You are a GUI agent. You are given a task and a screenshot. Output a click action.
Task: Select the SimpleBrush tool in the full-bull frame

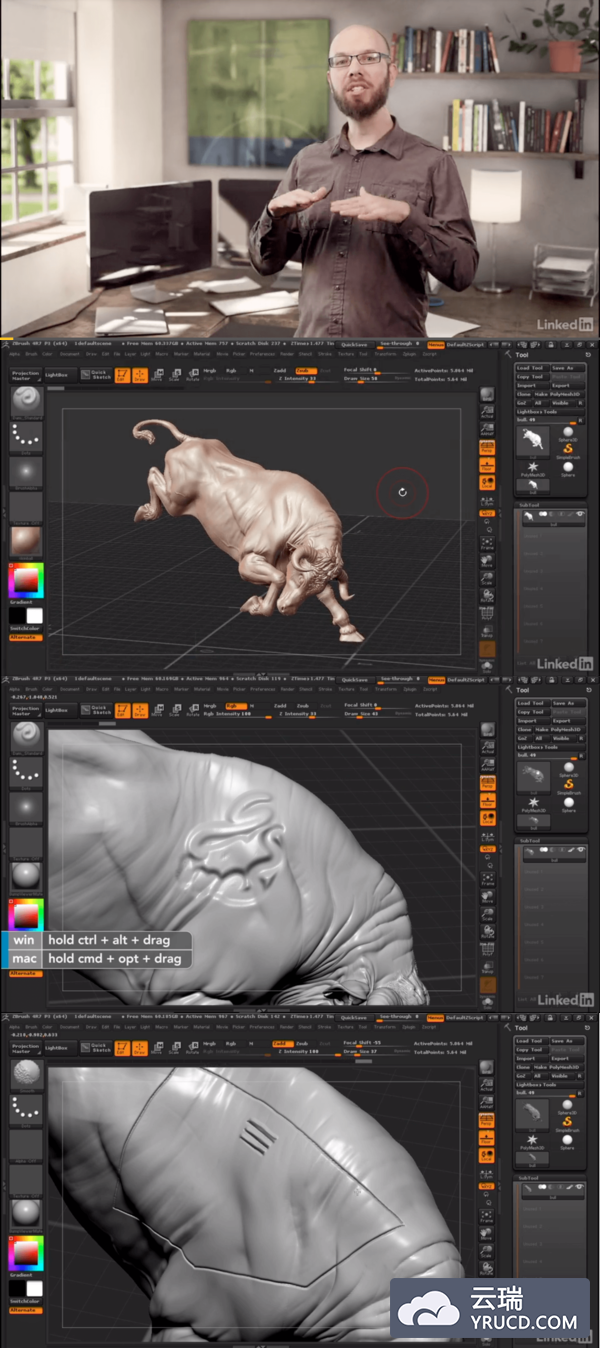tap(568, 451)
